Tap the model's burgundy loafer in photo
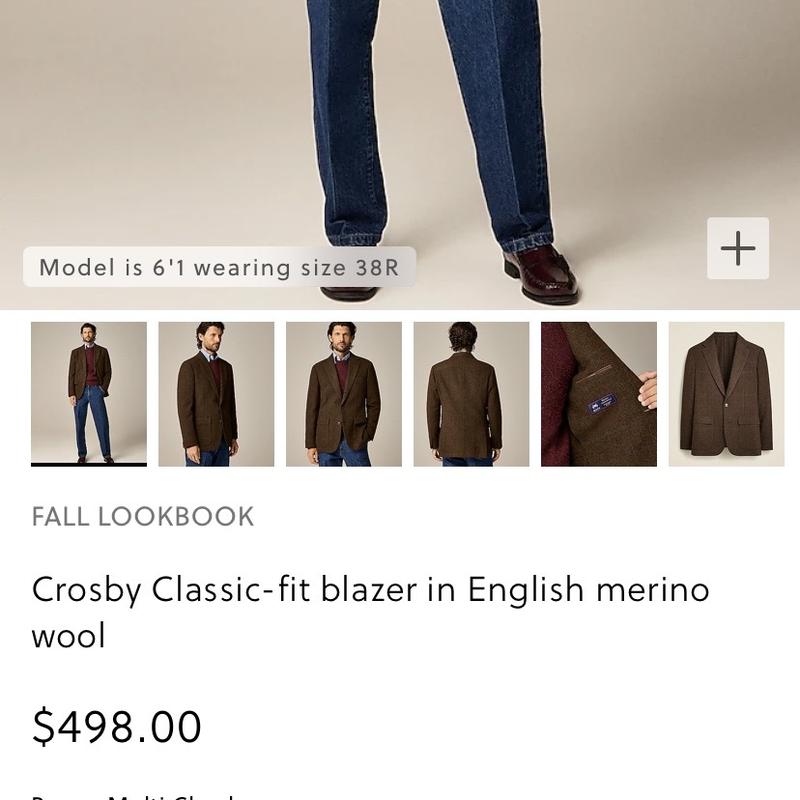The height and width of the screenshot is (800, 800). click(541, 275)
